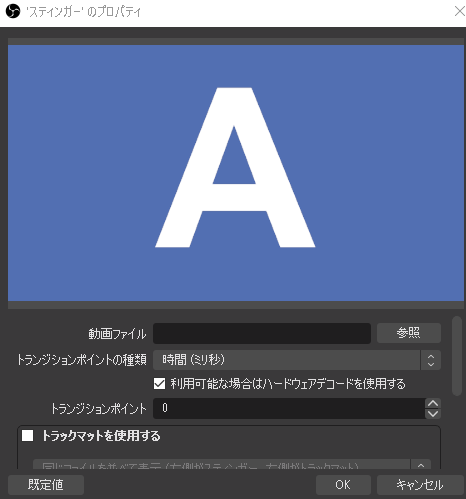Click the 既定値 defaults button
Viewport: 466px width, 499px height.
[x=46, y=485]
